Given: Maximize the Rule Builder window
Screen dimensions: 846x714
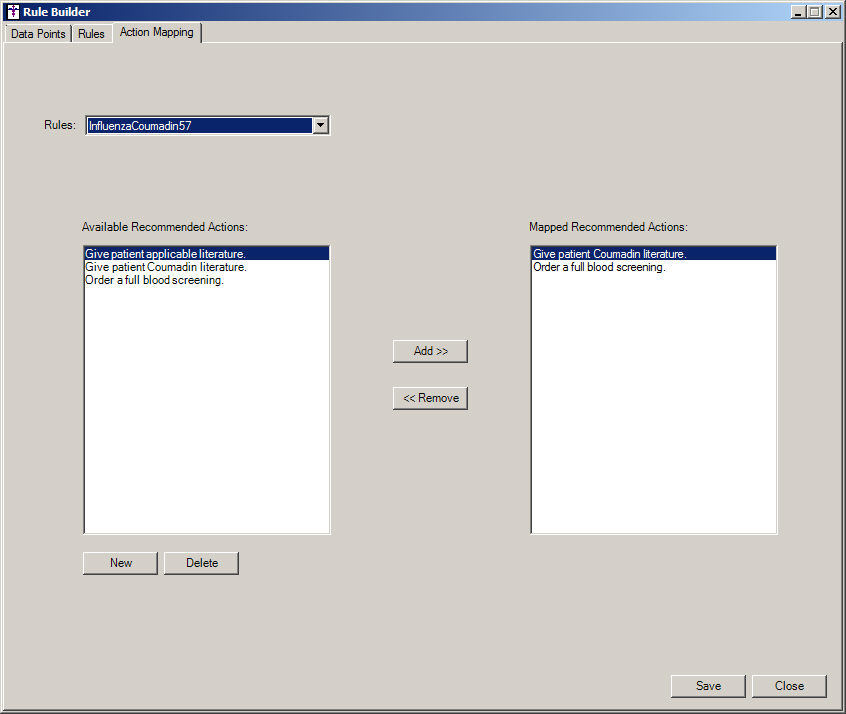Looking at the screenshot, I should [x=815, y=12].
